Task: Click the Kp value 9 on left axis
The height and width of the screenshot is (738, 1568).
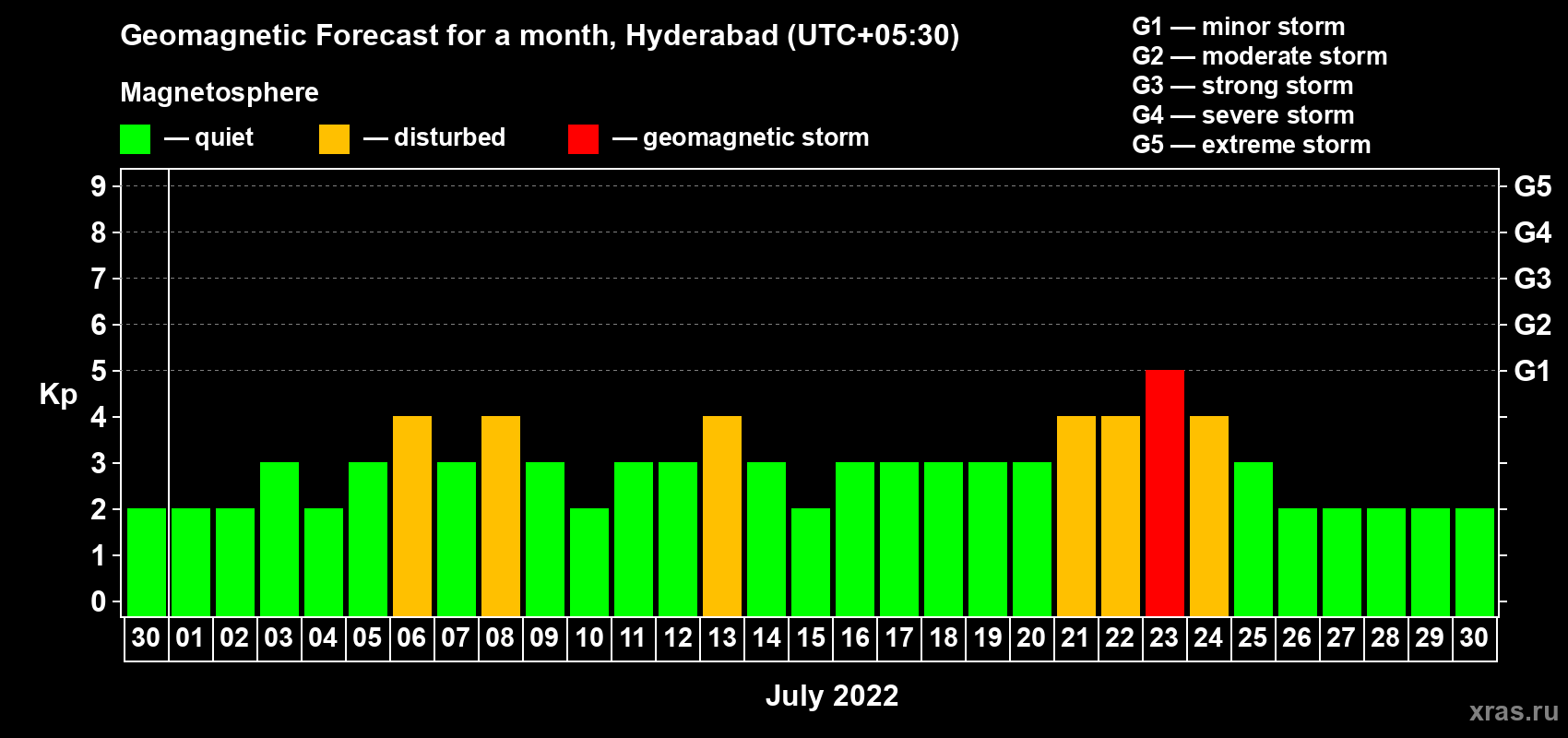Action: (99, 186)
